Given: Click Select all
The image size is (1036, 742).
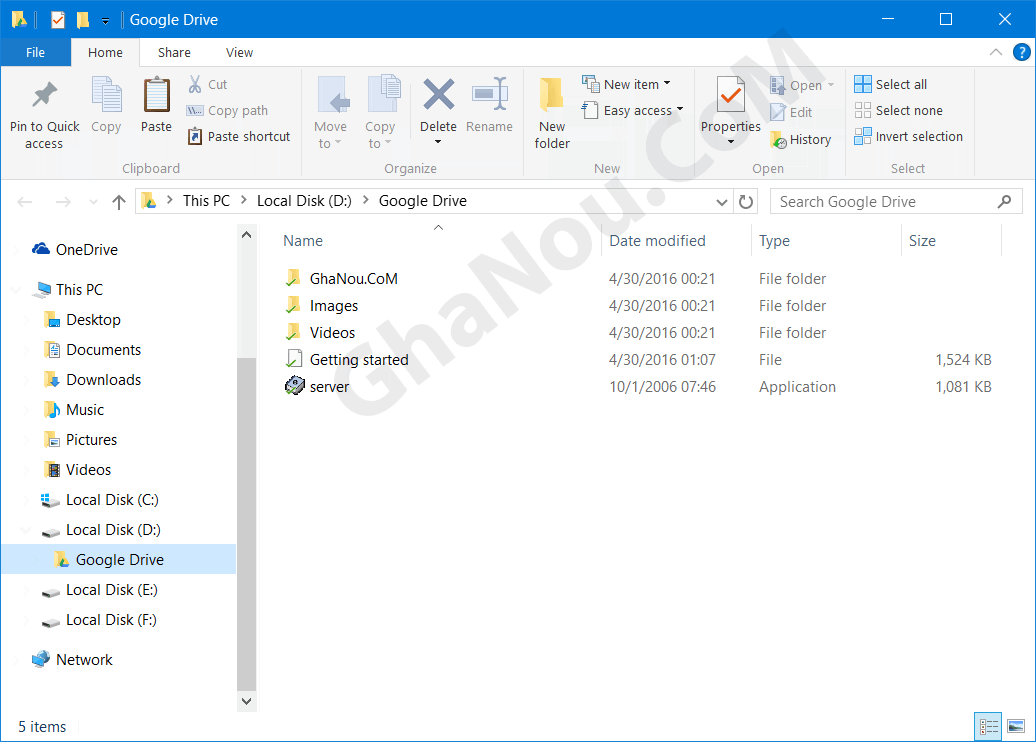Looking at the screenshot, I should pos(891,84).
